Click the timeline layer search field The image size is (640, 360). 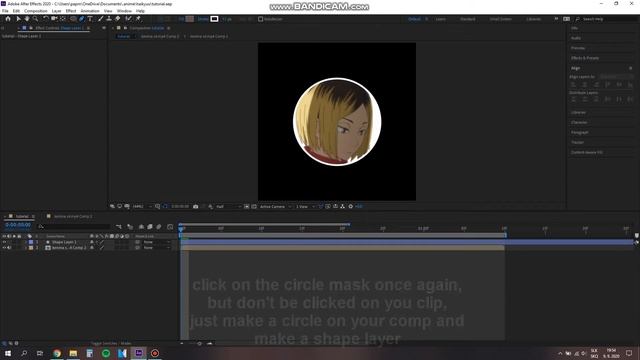tap(74, 227)
